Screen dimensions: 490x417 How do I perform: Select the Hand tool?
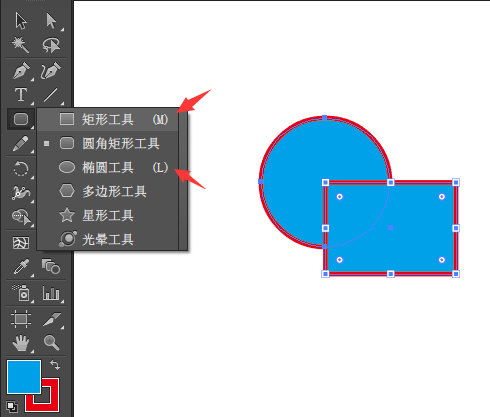point(21,343)
